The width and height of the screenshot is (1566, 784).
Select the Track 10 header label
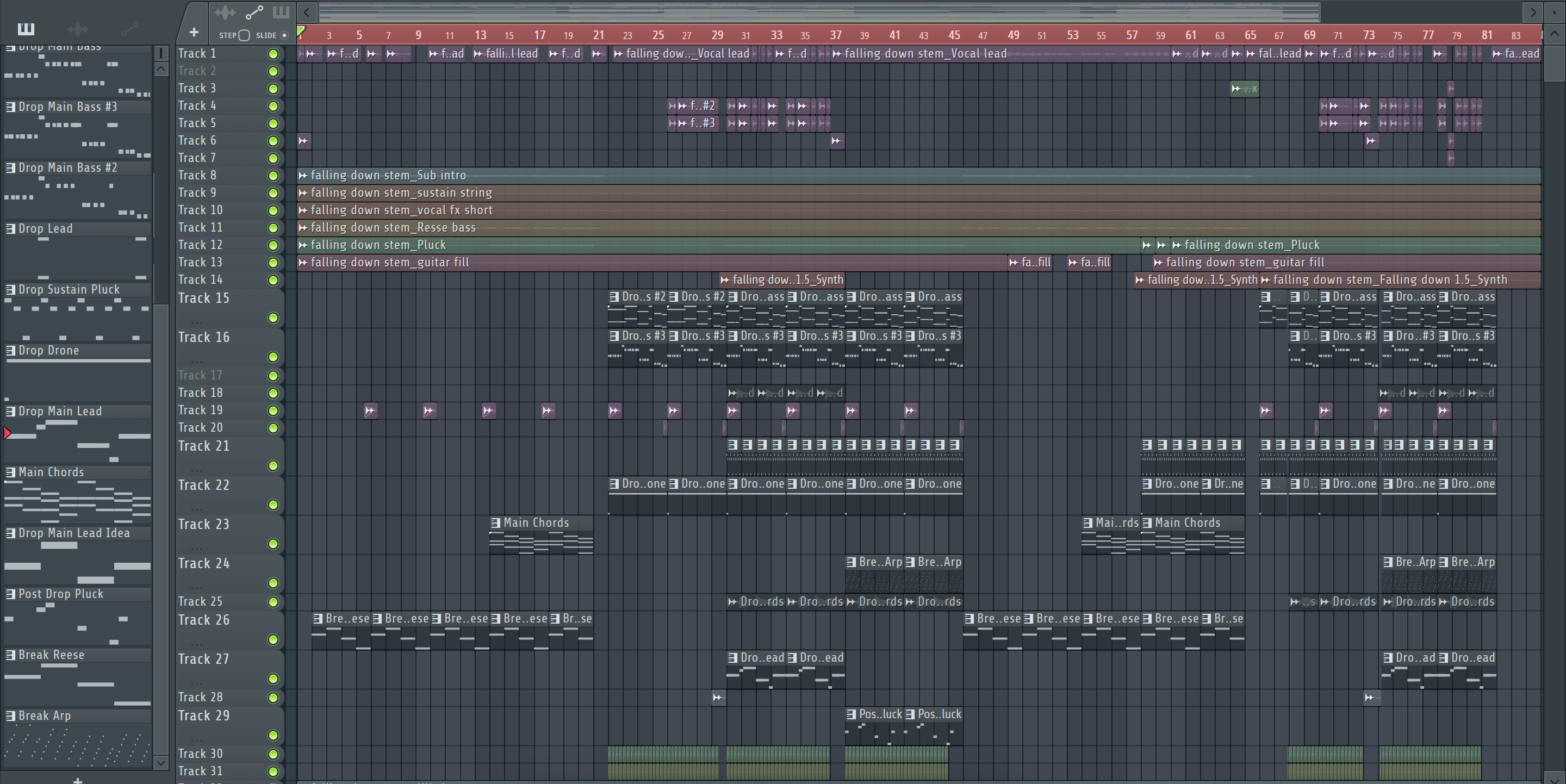(200, 210)
